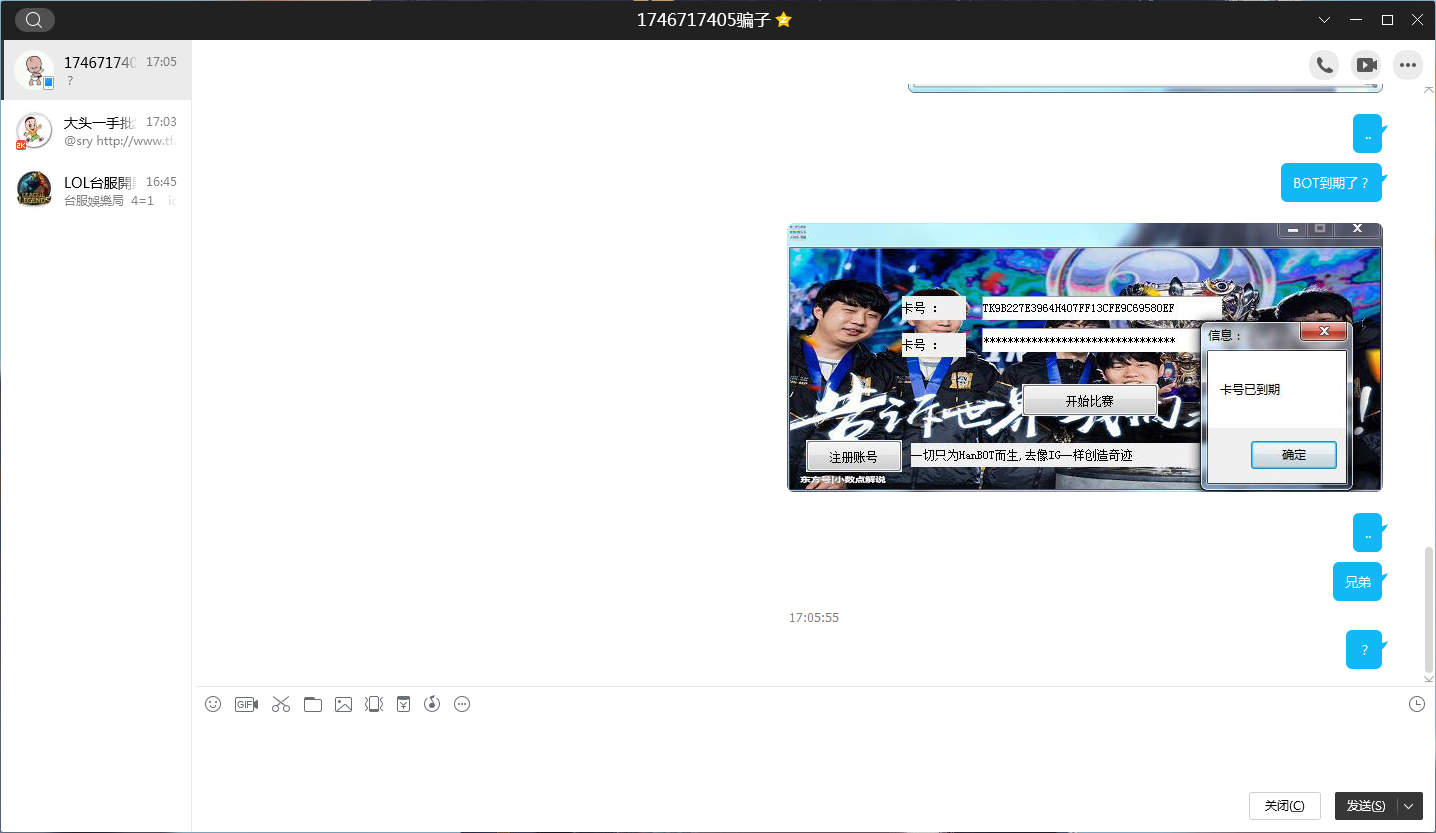Click the scrollbar up arrow
The height and width of the screenshot is (833, 1436).
[x=1429, y=90]
